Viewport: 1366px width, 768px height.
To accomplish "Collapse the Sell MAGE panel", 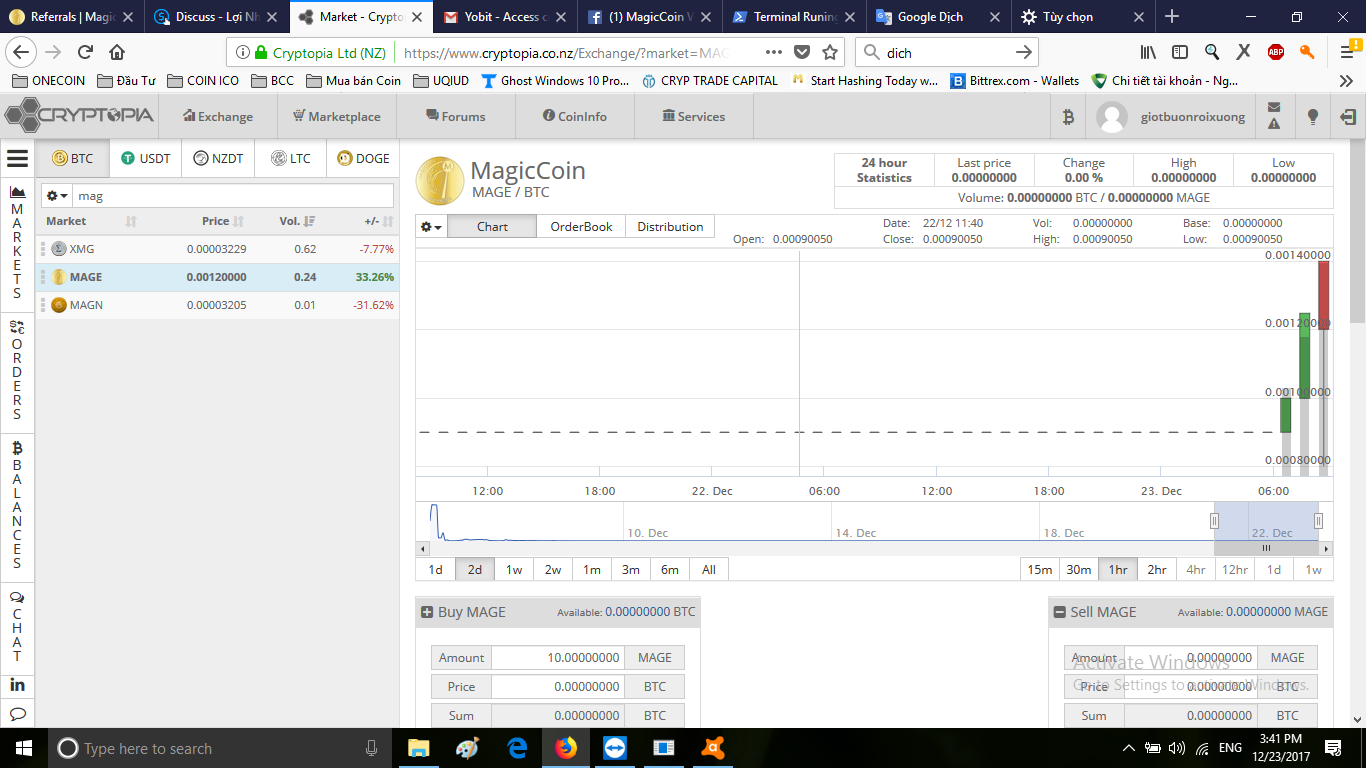I will pos(1060,612).
